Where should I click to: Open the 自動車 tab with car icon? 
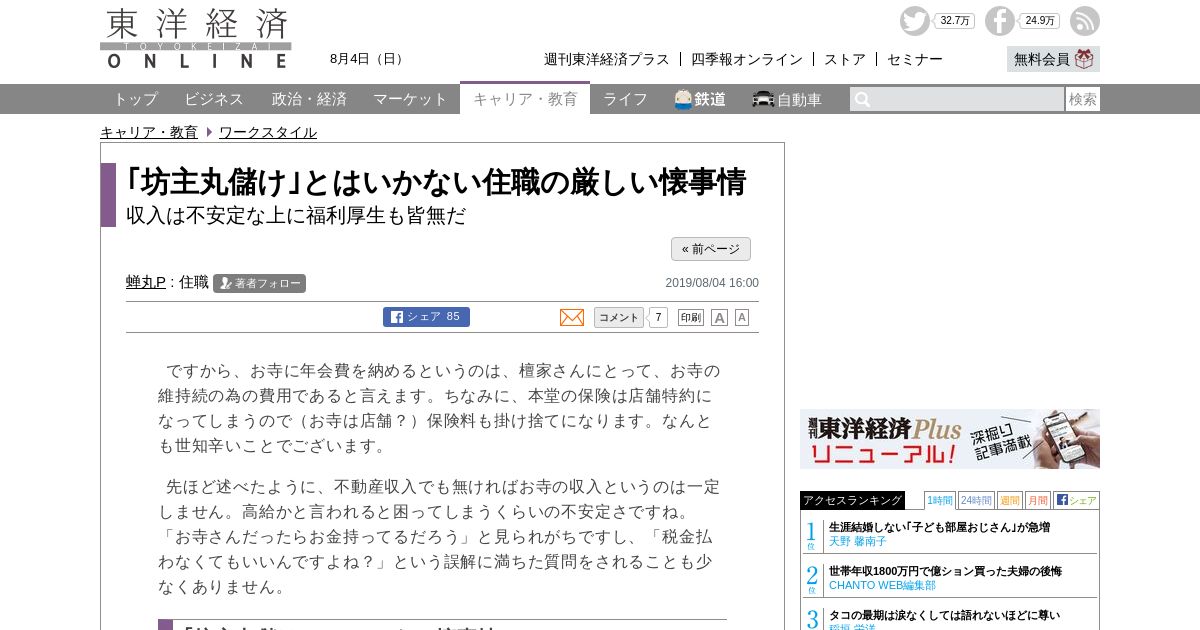coord(787,99)
